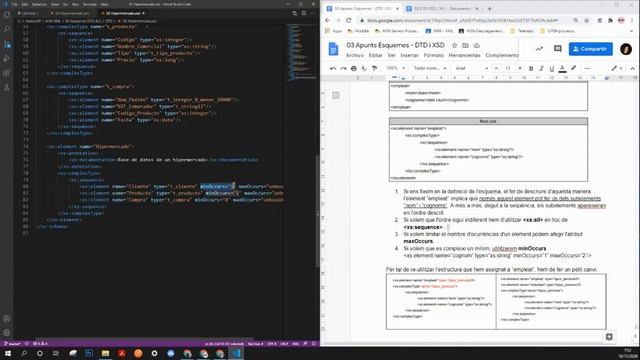Print the document from Docs toolbar

pyautogui.click(x=353, y=68)
